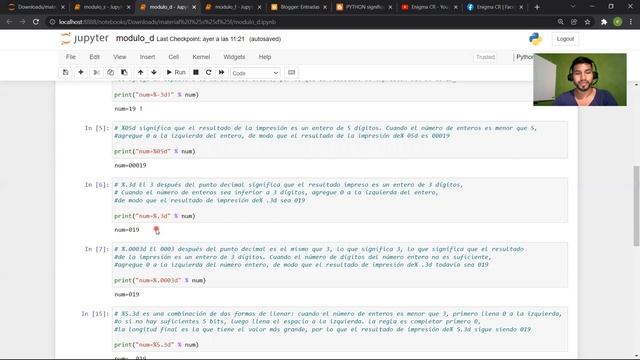Open the Help menu
This screenshot has height=360, width=640.
(x=265, y=57)
